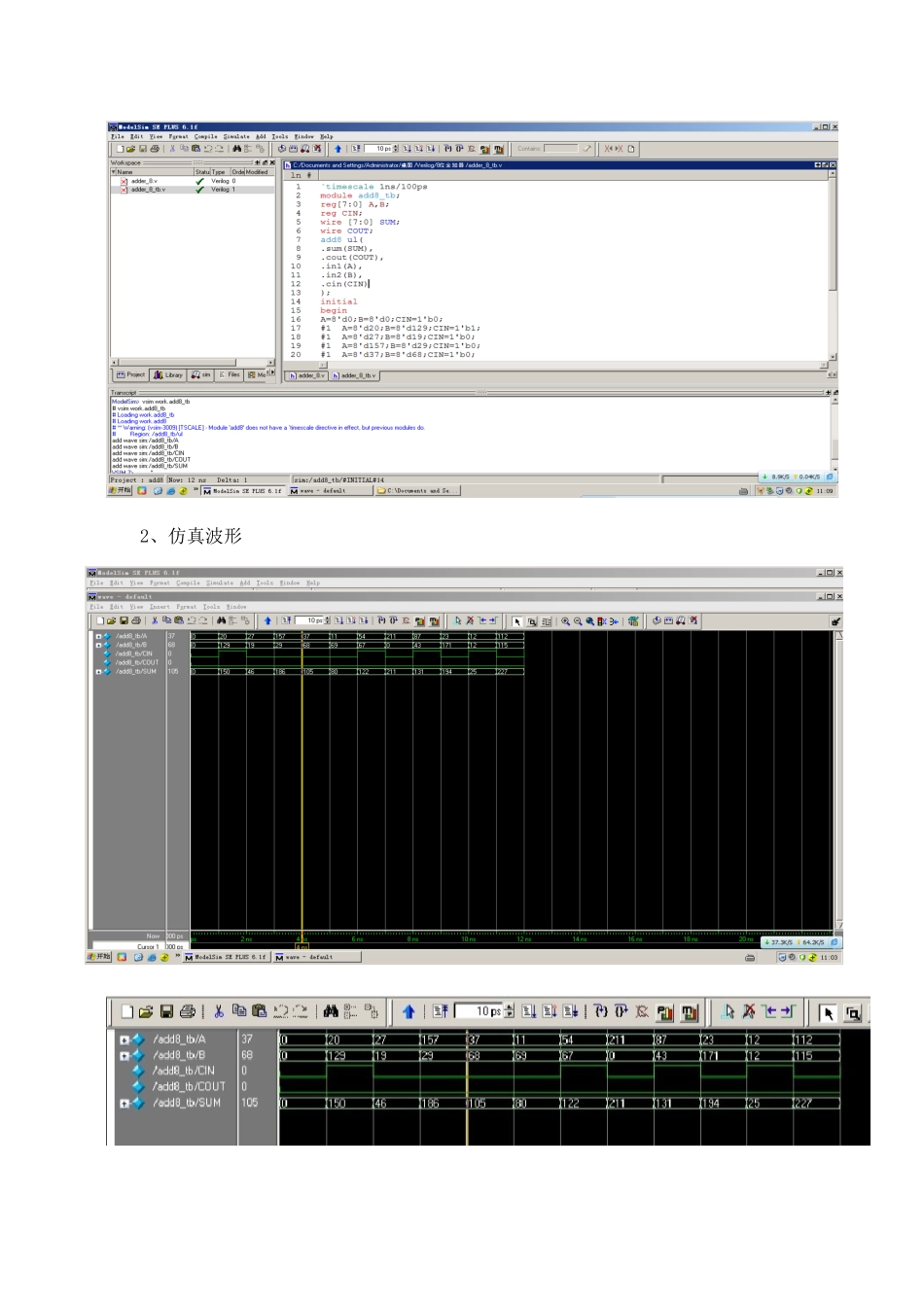Click the Open folder icon in the top ModelSim toolbar
Viewport: 924px width, 1307px height.
tap(130, 149)
